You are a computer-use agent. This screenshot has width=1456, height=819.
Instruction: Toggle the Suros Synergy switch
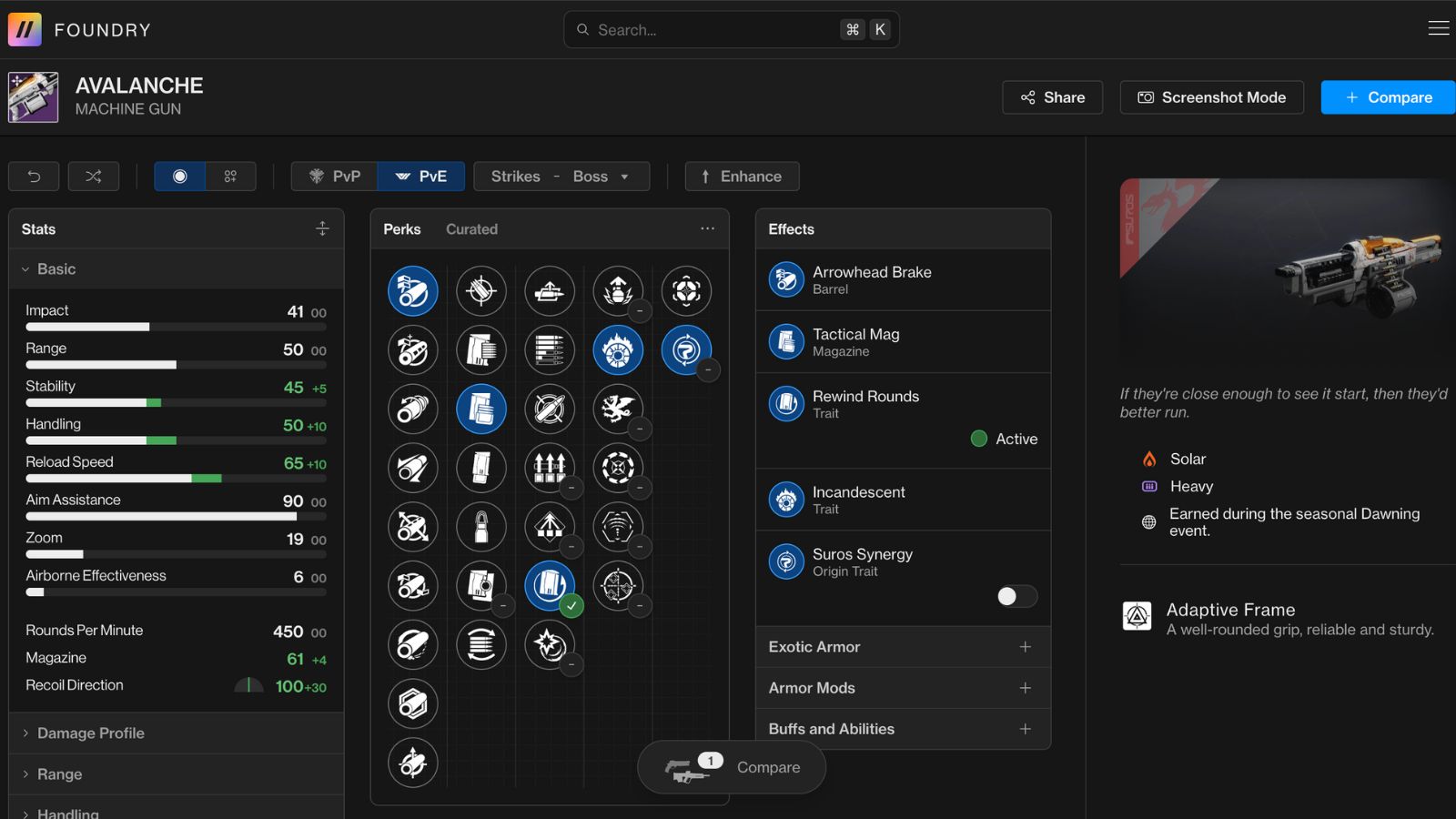point(1016,596)
